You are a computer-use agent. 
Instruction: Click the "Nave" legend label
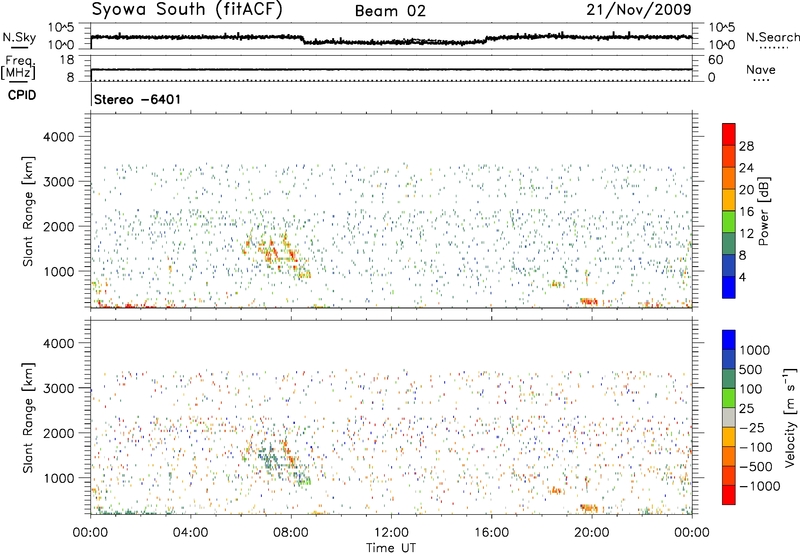[x=760, y=70]
